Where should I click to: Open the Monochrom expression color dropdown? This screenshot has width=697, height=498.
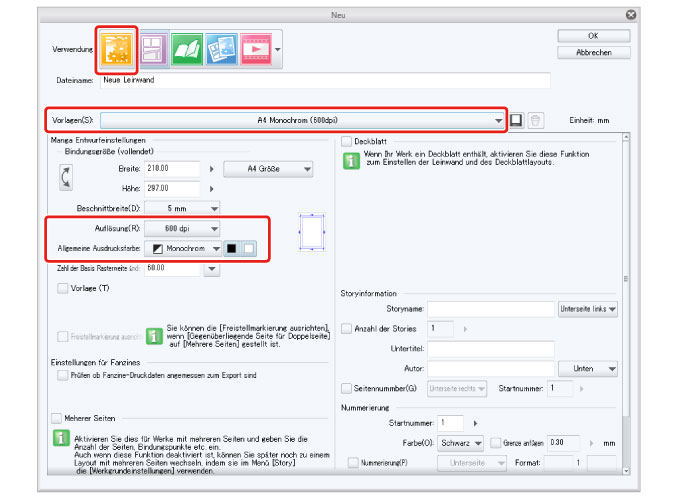[x=183, y=249]
